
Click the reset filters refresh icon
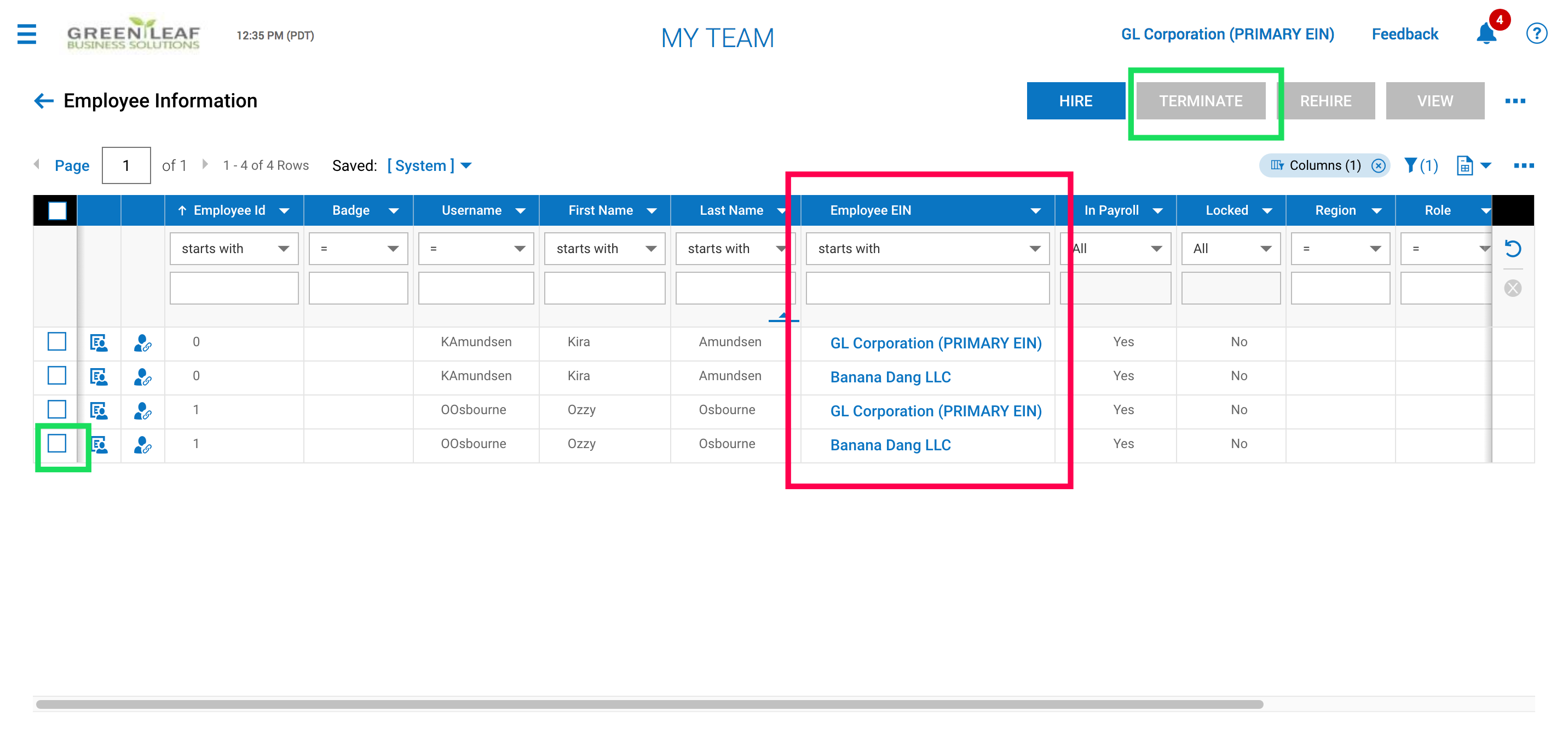1513,249
